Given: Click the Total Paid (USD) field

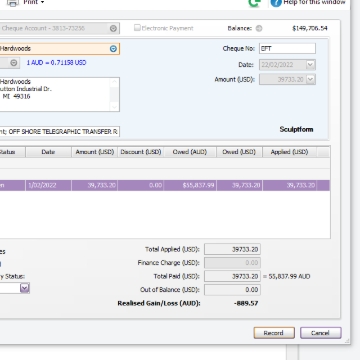Looking at the screenshot, I should tap(232, 276).
